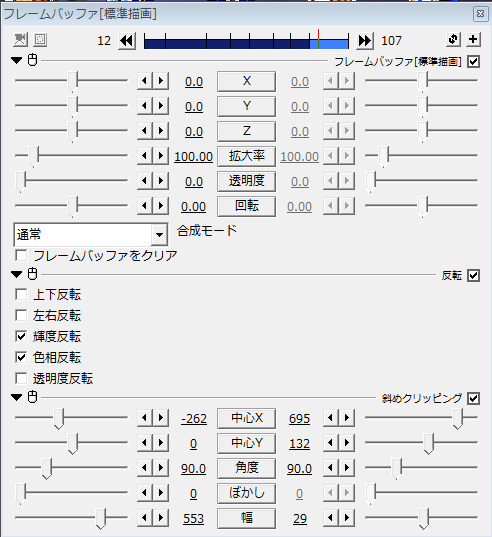
Task: Click the Y movement button
Action: click(247, 107)
